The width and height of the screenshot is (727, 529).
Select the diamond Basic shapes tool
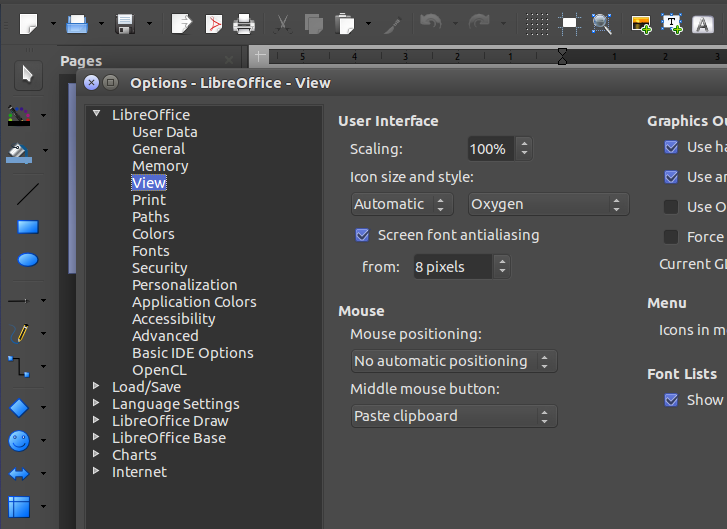point(19,408)
